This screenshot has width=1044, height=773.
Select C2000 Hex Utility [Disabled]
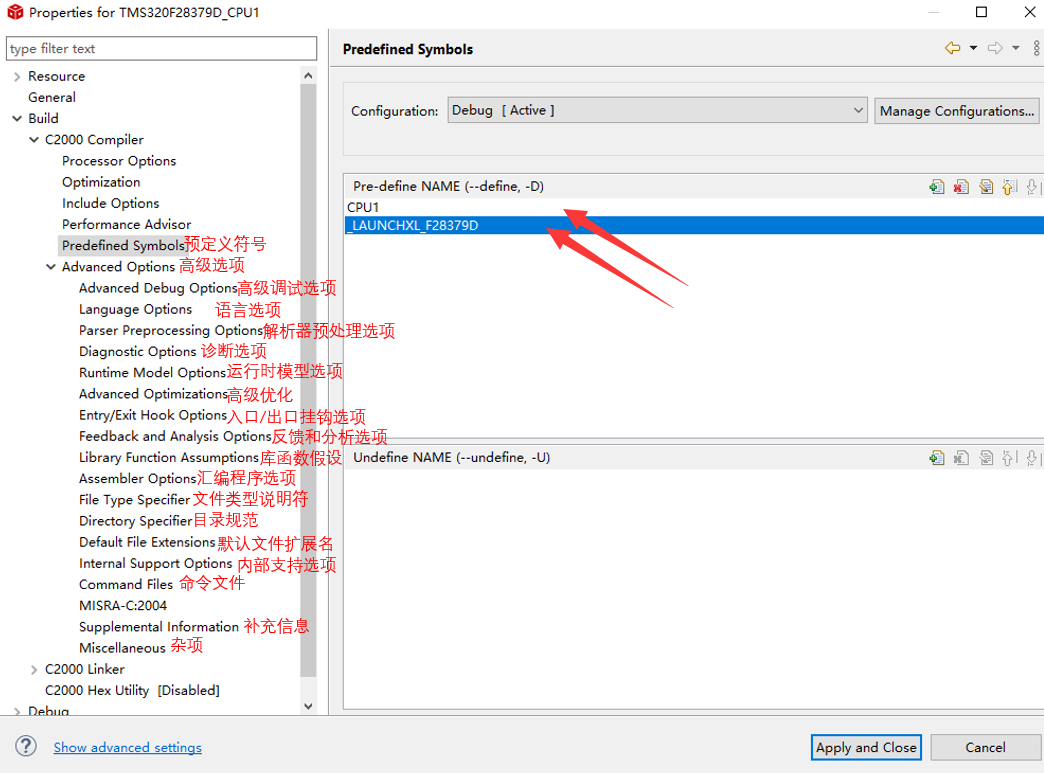click(x=132, y=691)
